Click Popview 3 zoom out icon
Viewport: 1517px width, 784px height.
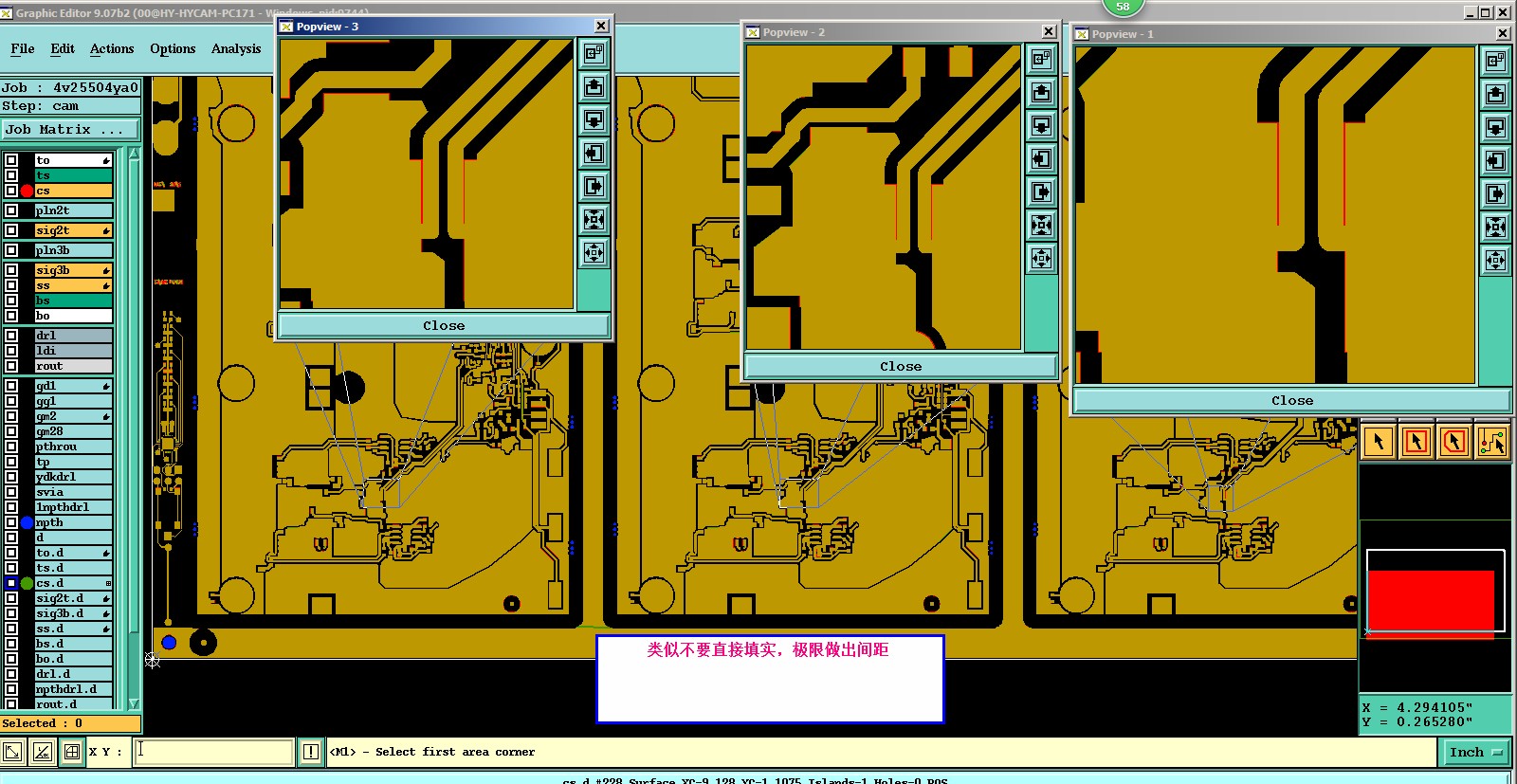594,253
